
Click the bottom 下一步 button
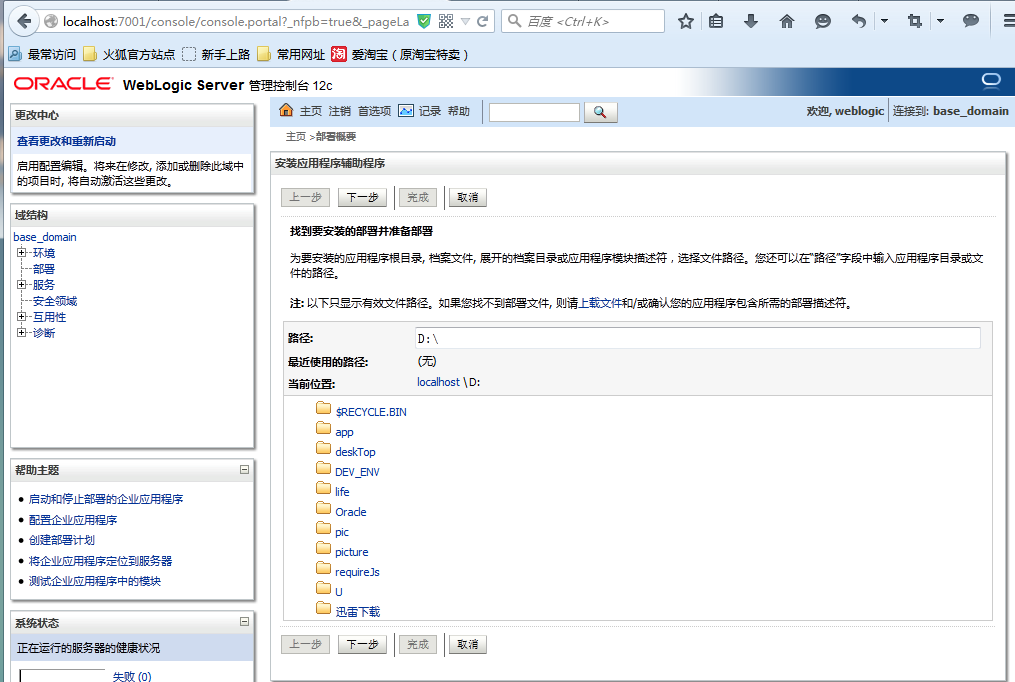(x=362, y=644)
